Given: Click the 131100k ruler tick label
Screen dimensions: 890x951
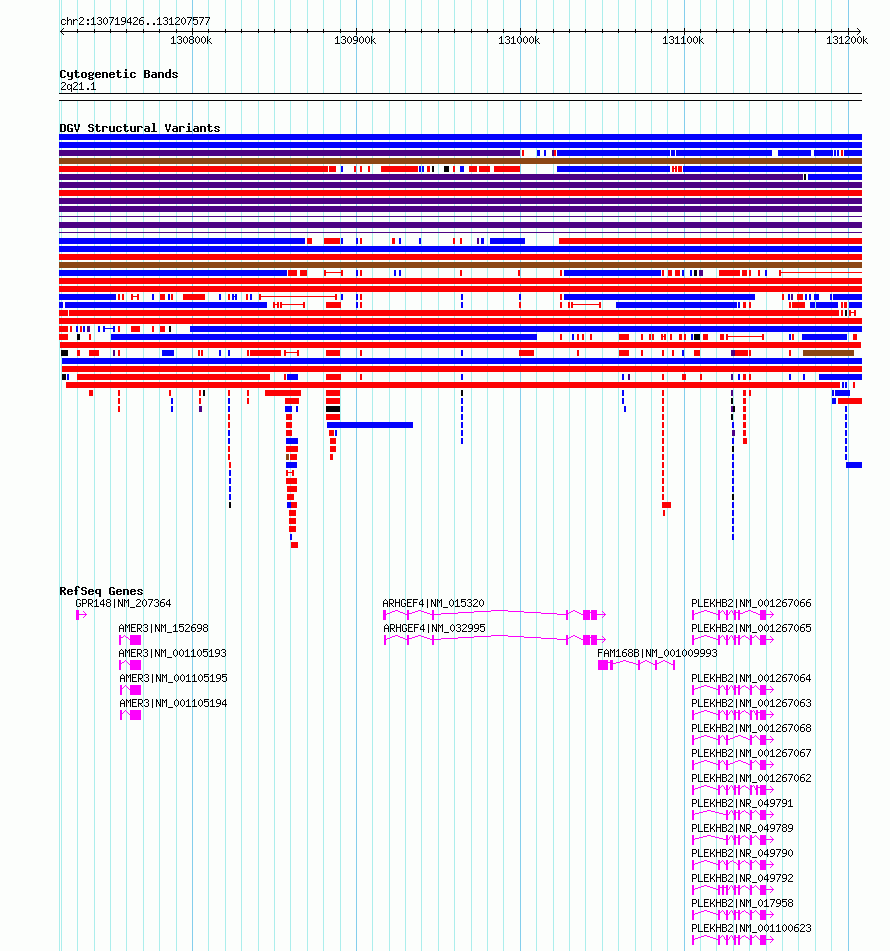Looking at the screenshot, I should point(683,41).
